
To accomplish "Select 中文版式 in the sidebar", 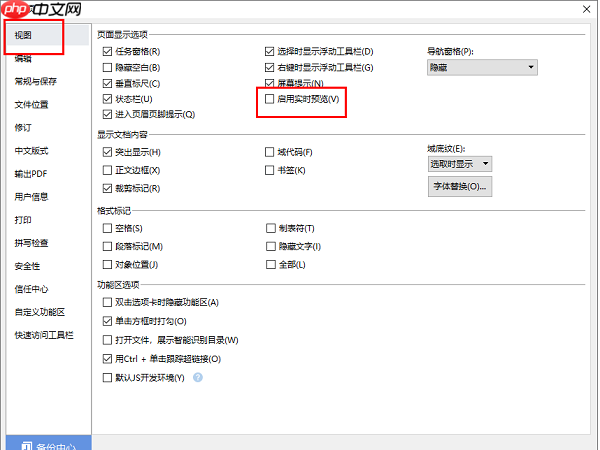I will [x=31, y=151].
